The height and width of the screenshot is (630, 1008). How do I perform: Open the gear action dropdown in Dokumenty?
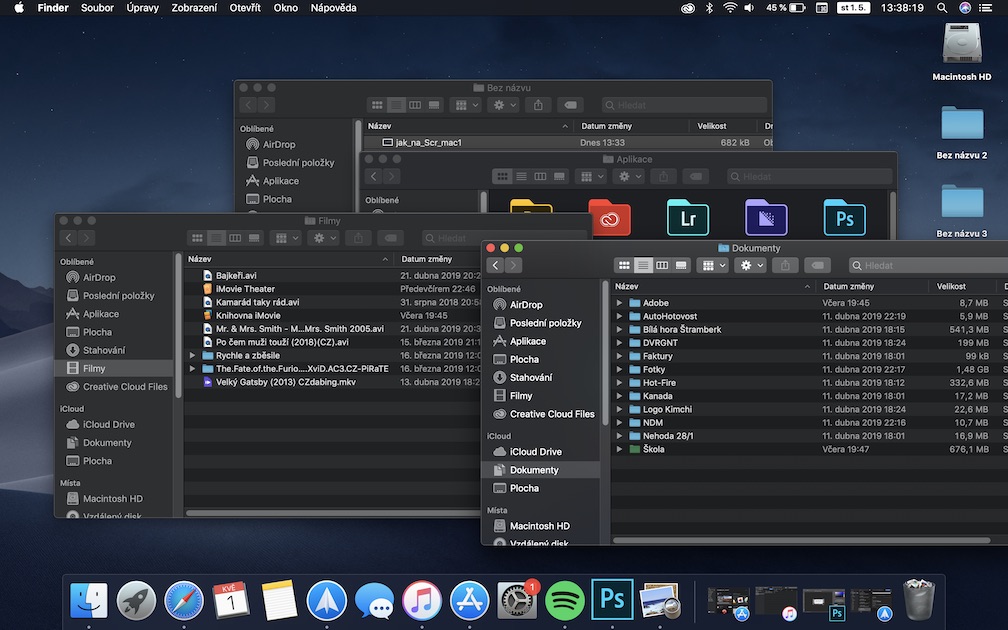(x=750, y=266)
